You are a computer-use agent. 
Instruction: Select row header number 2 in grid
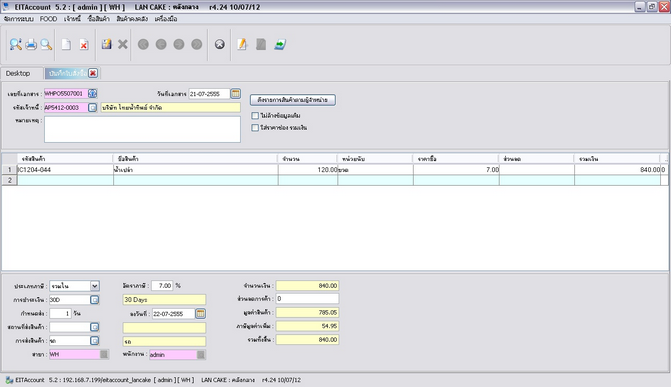(x=9, y=180)
